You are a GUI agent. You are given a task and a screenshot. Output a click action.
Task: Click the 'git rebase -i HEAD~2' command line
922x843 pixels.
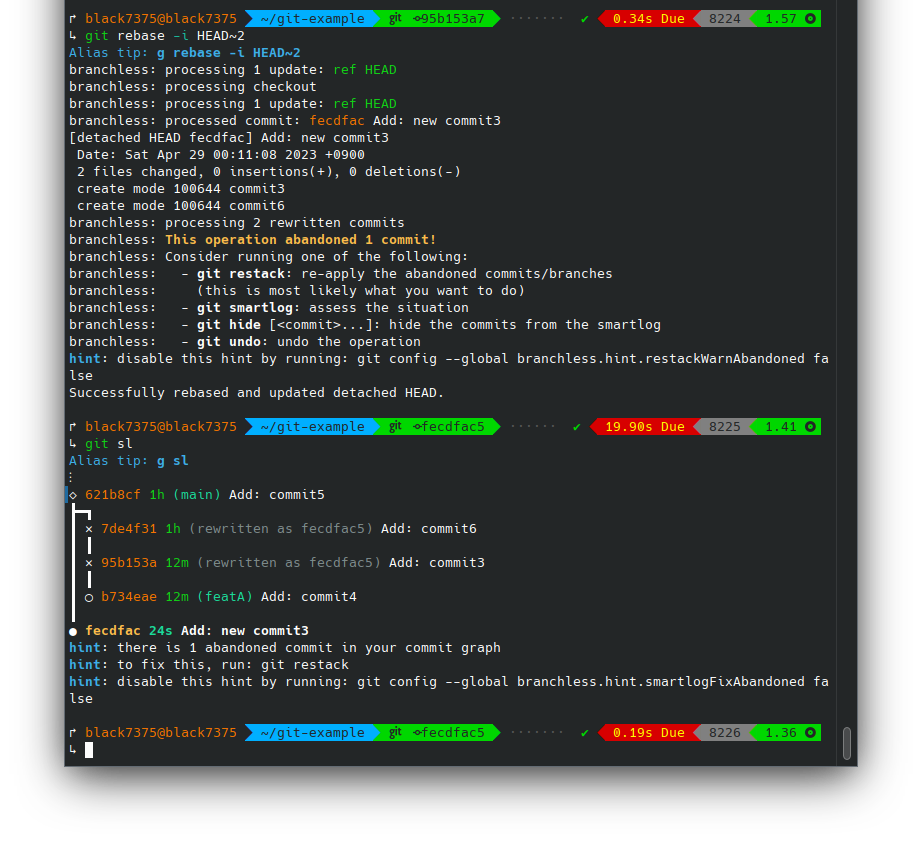coord(165,36)
